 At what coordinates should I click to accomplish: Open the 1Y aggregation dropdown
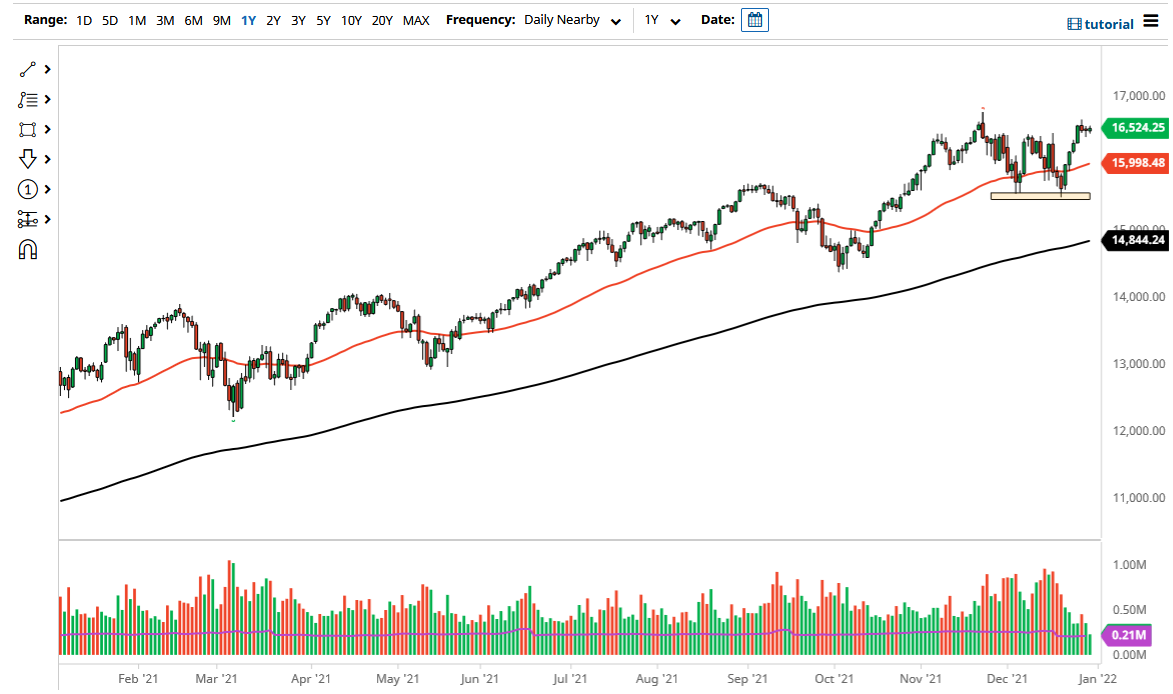click(663, 19)
